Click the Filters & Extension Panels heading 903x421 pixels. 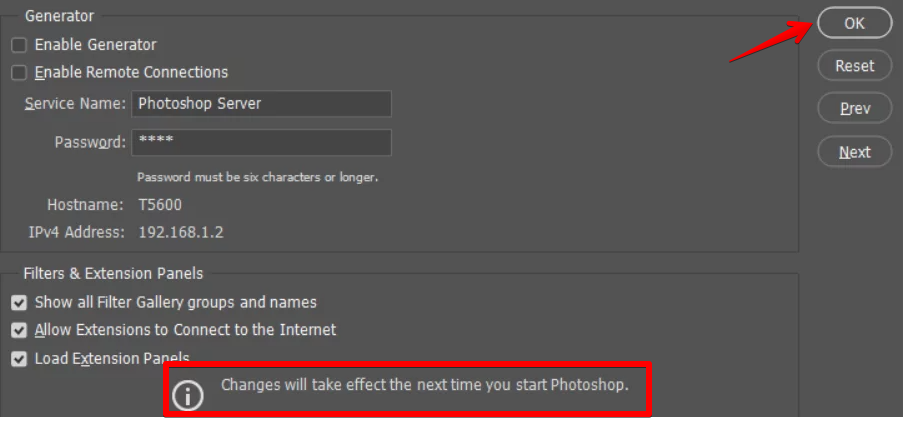(113, 273)
